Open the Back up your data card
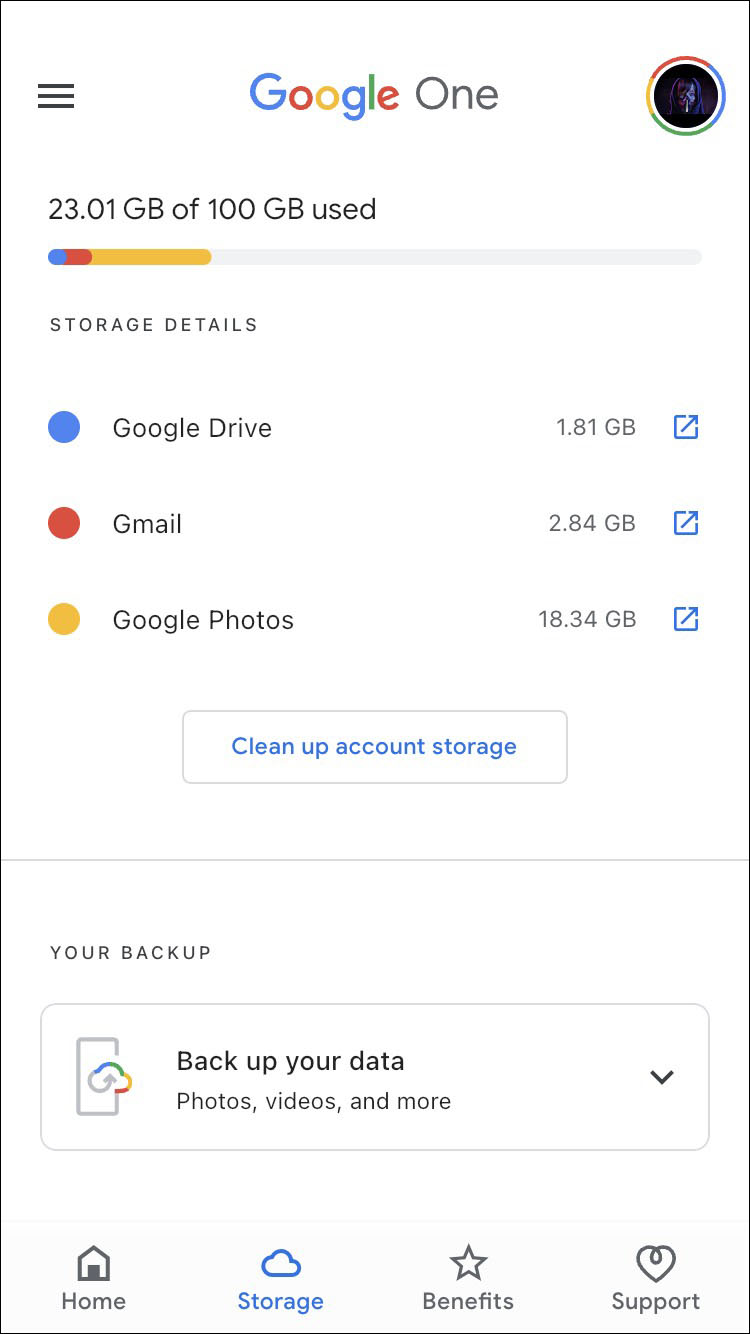Screen dimensions: 750x1334 (x=375, y=1077)
